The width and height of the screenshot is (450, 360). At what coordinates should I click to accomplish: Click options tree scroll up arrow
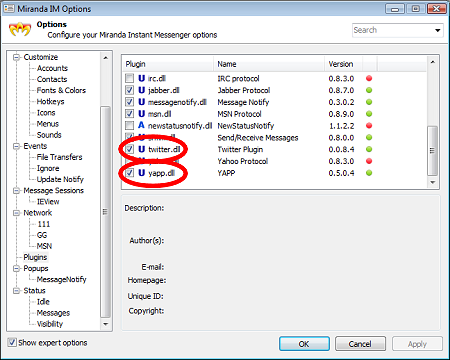[105, 58]
